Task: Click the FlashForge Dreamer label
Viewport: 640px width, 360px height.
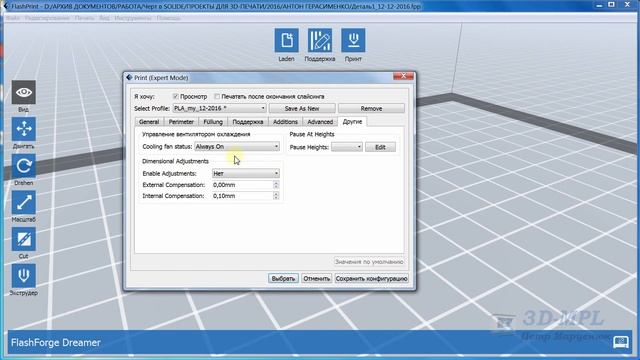Action: coord(56,342)
